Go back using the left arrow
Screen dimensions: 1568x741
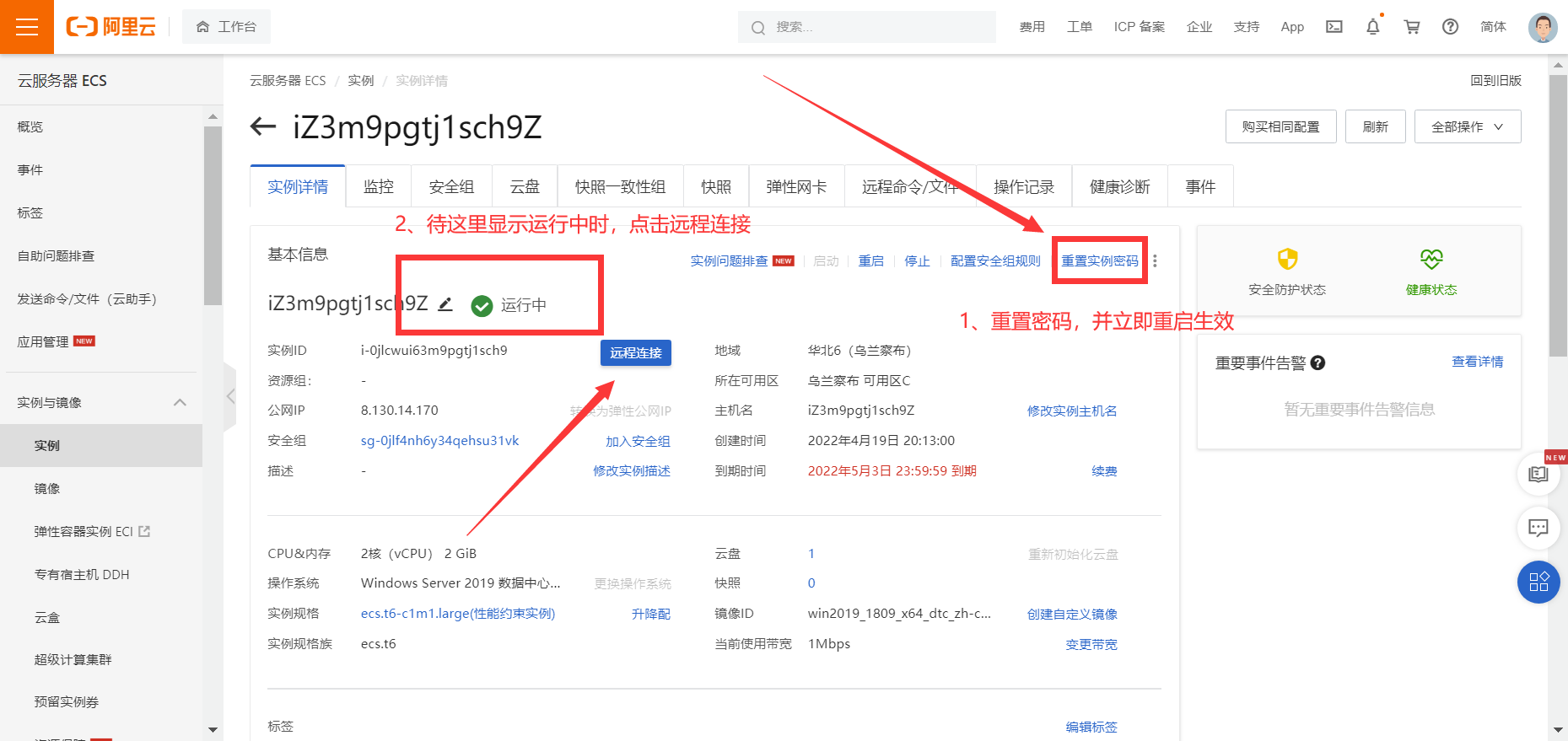coord(263,127)
